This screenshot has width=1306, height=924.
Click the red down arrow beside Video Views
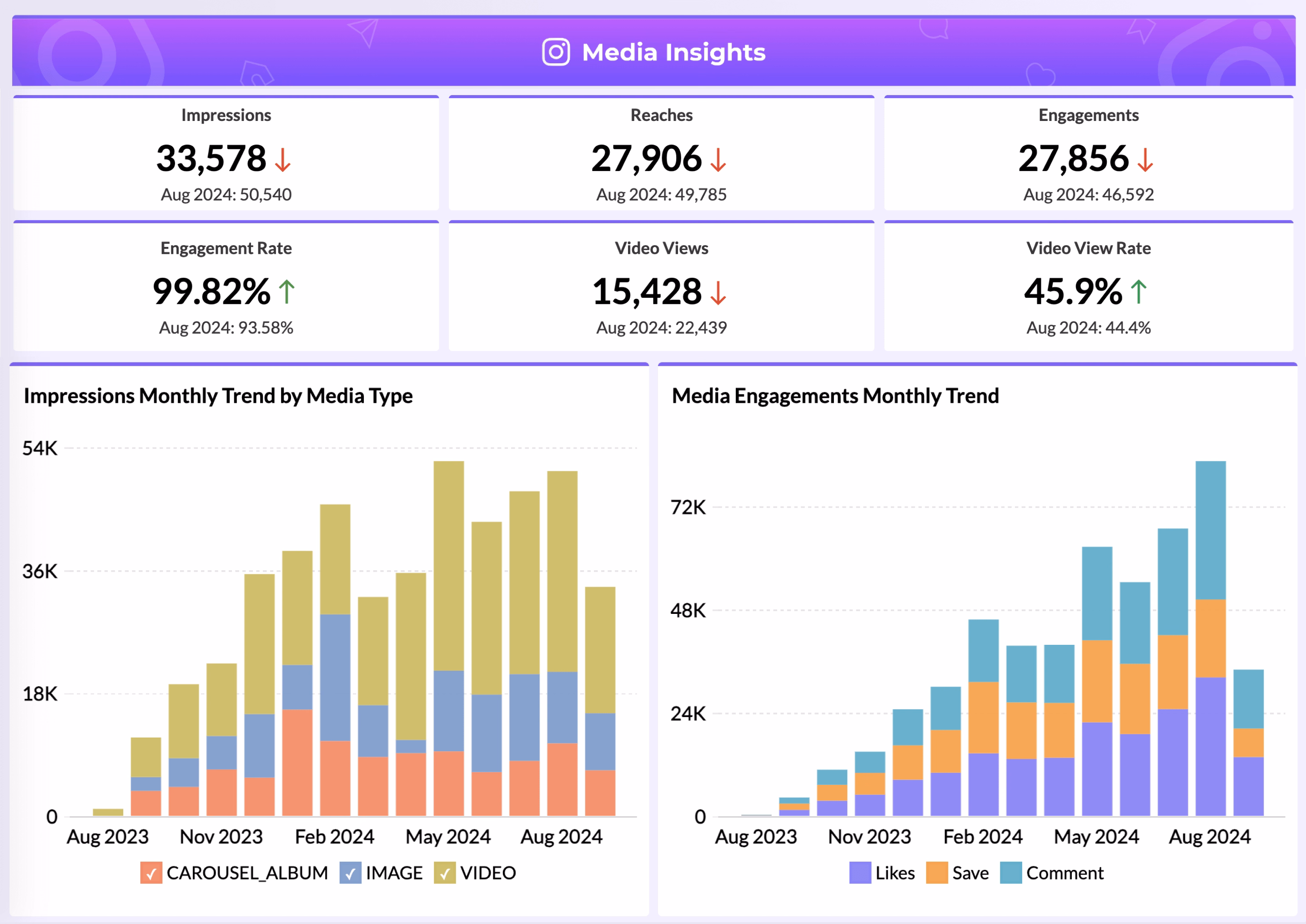(x=718, y=292)
